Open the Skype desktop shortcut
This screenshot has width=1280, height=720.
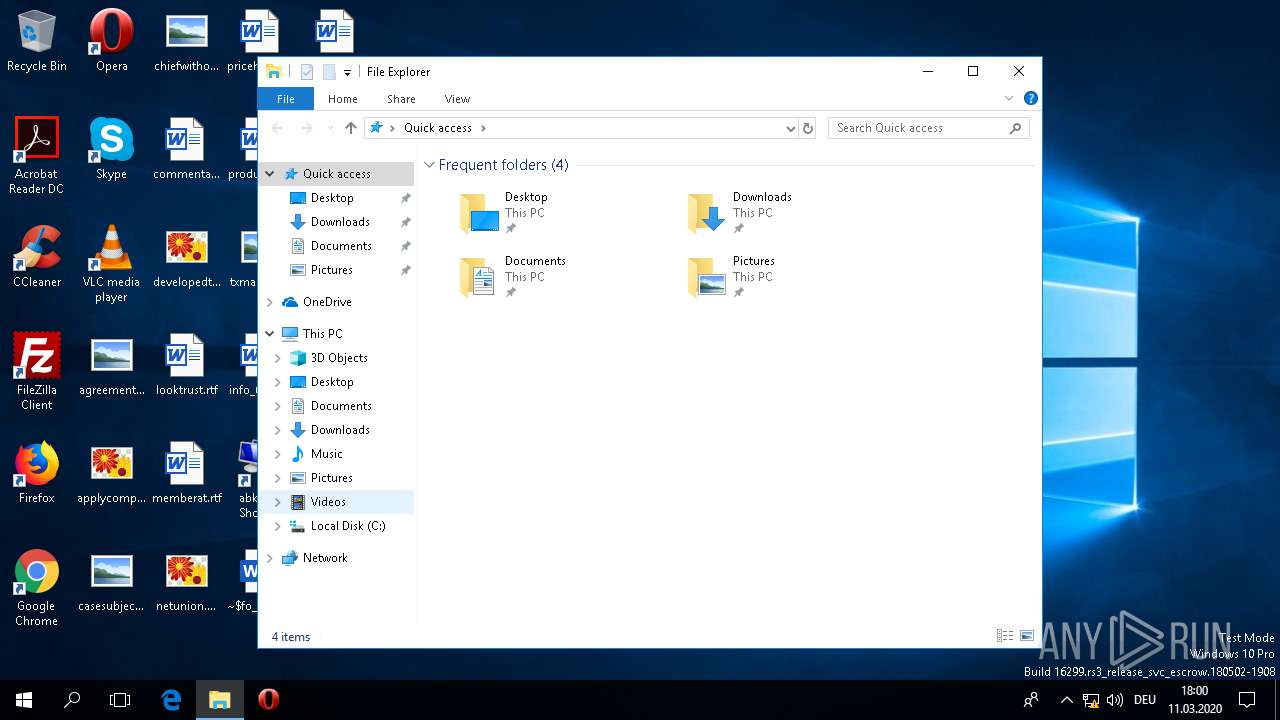pos(111,149)
